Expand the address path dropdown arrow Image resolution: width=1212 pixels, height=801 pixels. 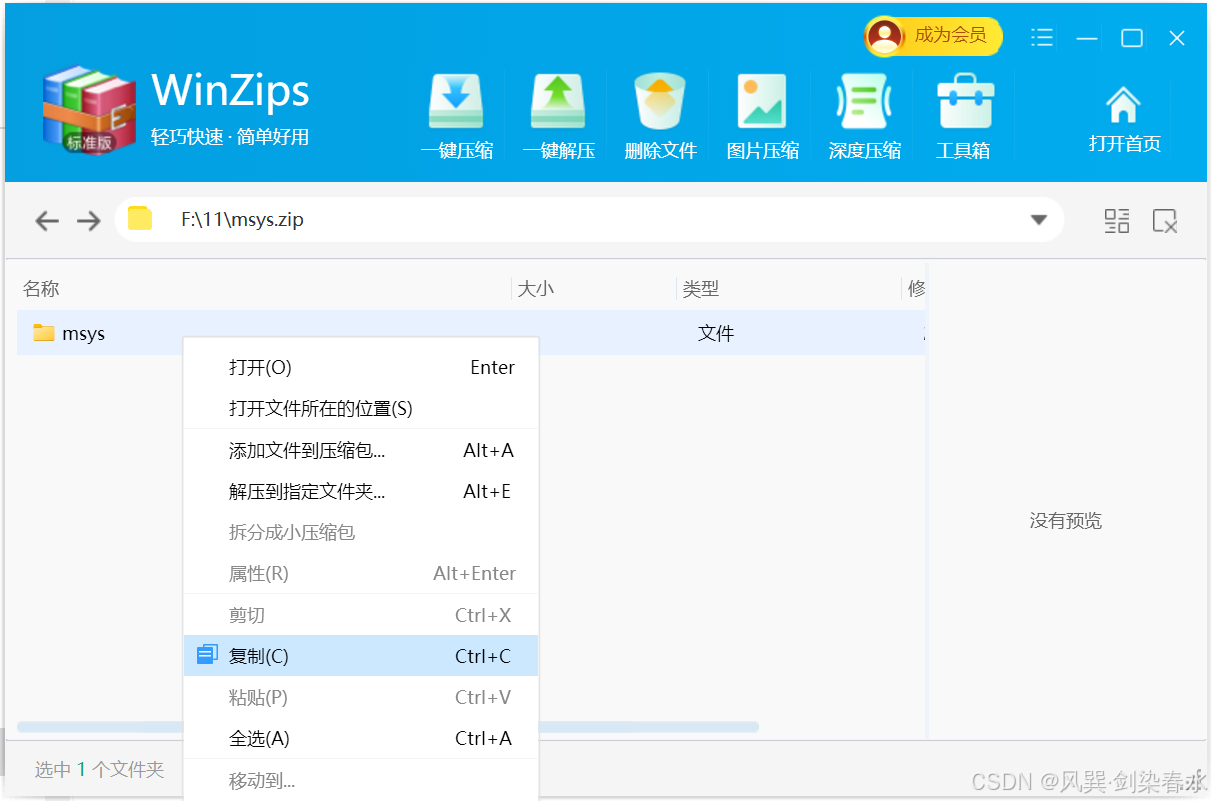(1039, 220)
